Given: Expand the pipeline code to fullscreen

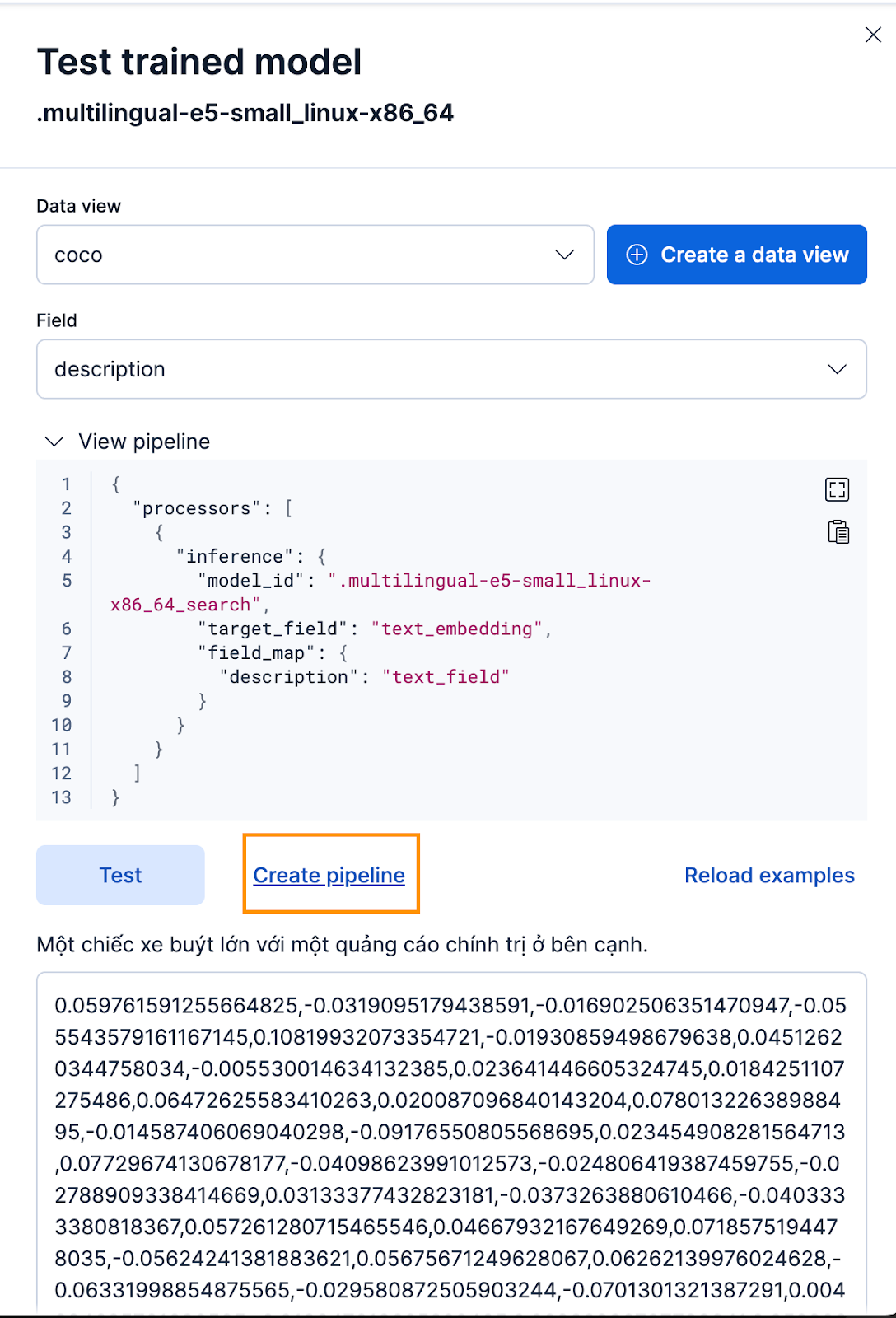Looking at the screenshot, I should (838, 489).
